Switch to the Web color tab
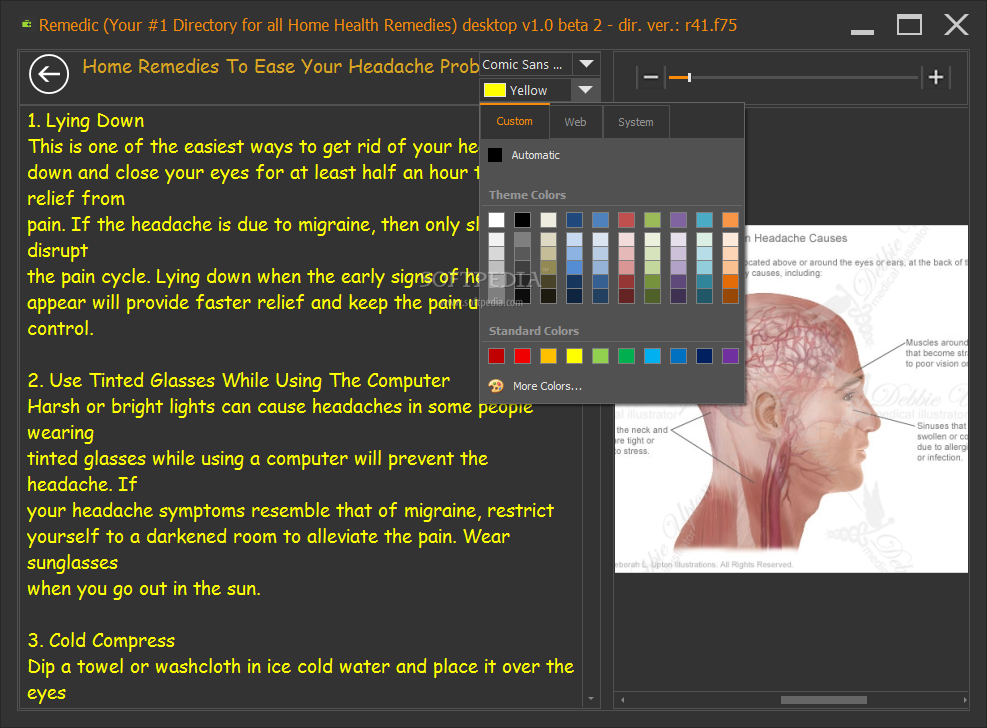This screenshot has width=987, height=728. 575,122
